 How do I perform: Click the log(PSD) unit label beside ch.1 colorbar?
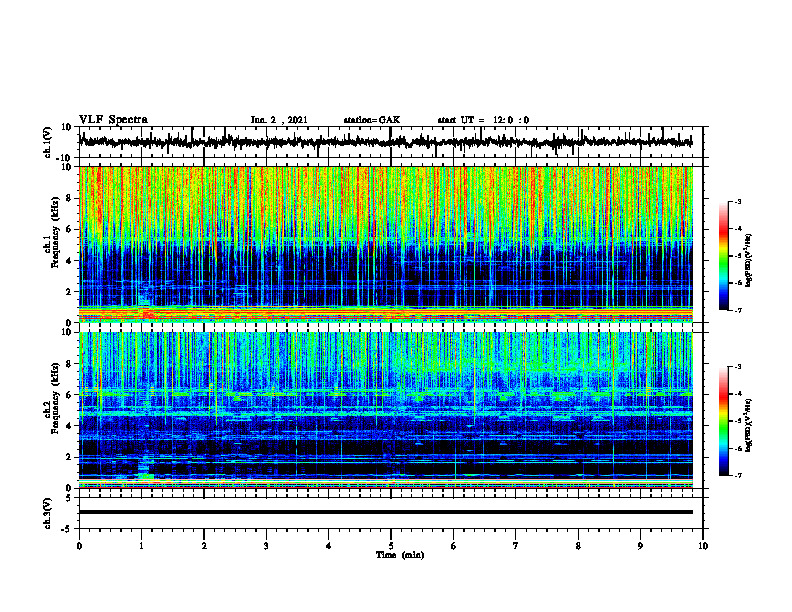(749, 260)
